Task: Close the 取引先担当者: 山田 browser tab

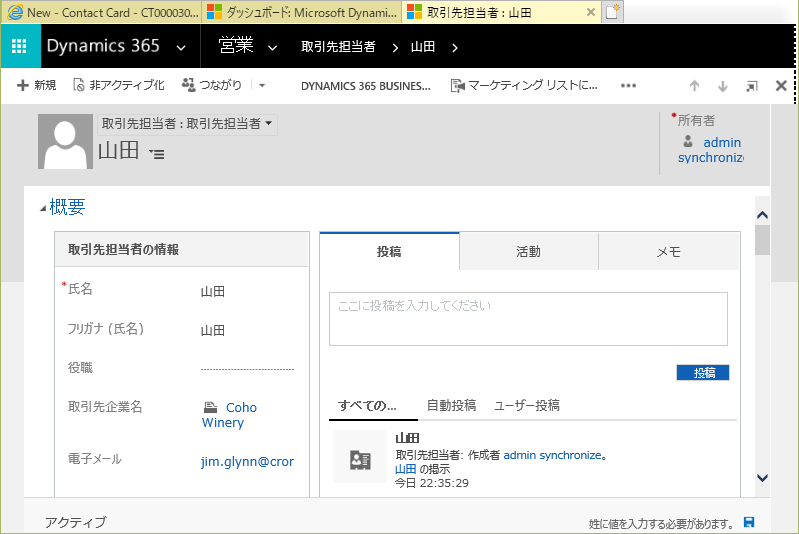Action: pos(591,12)
